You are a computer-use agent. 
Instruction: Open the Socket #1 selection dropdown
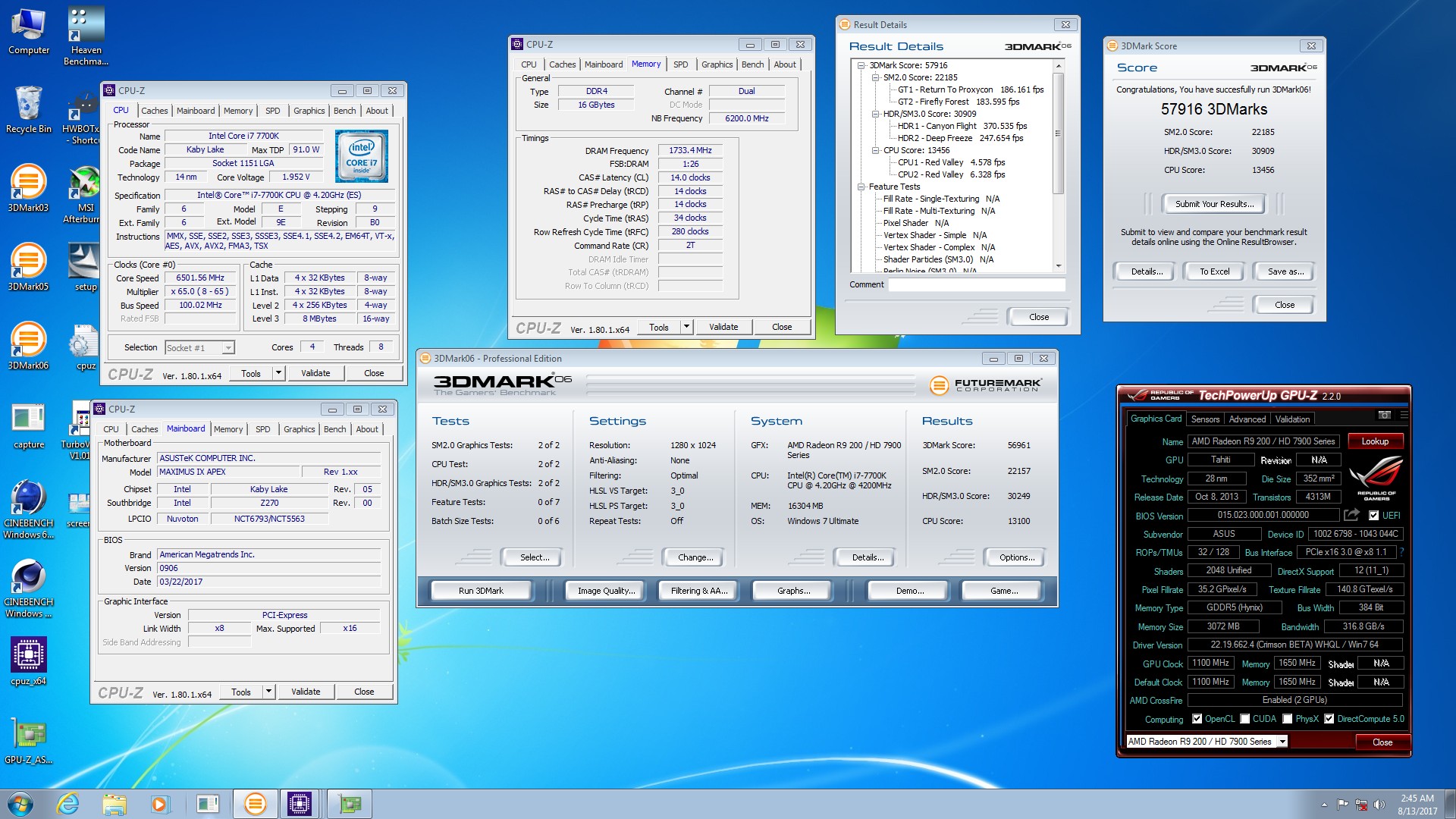coord(228,348)
